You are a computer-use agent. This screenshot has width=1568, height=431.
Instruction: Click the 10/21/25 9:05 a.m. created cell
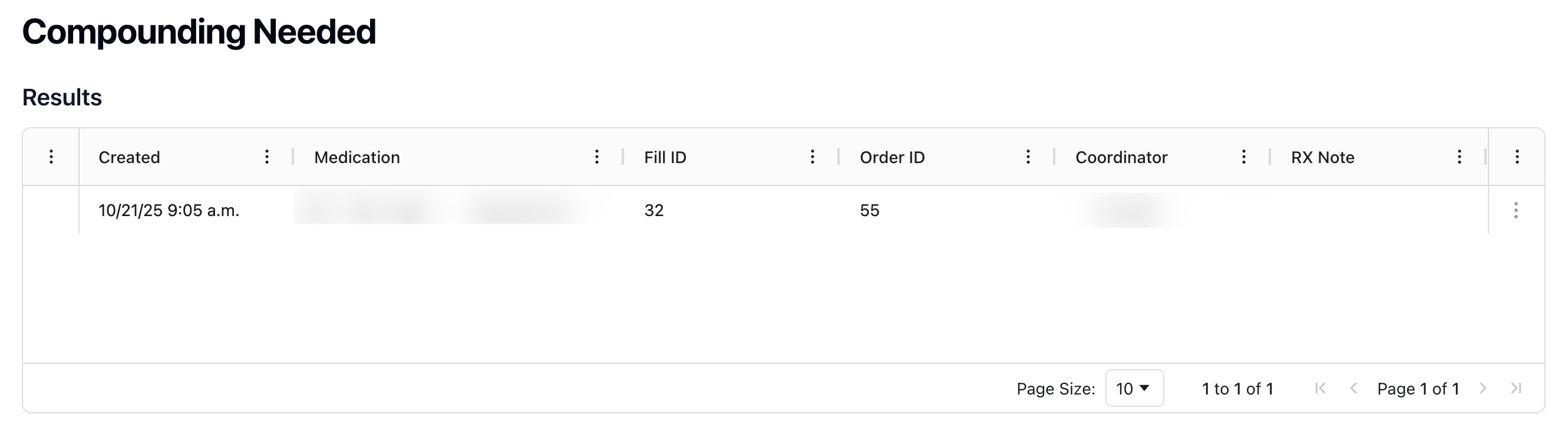169,210
